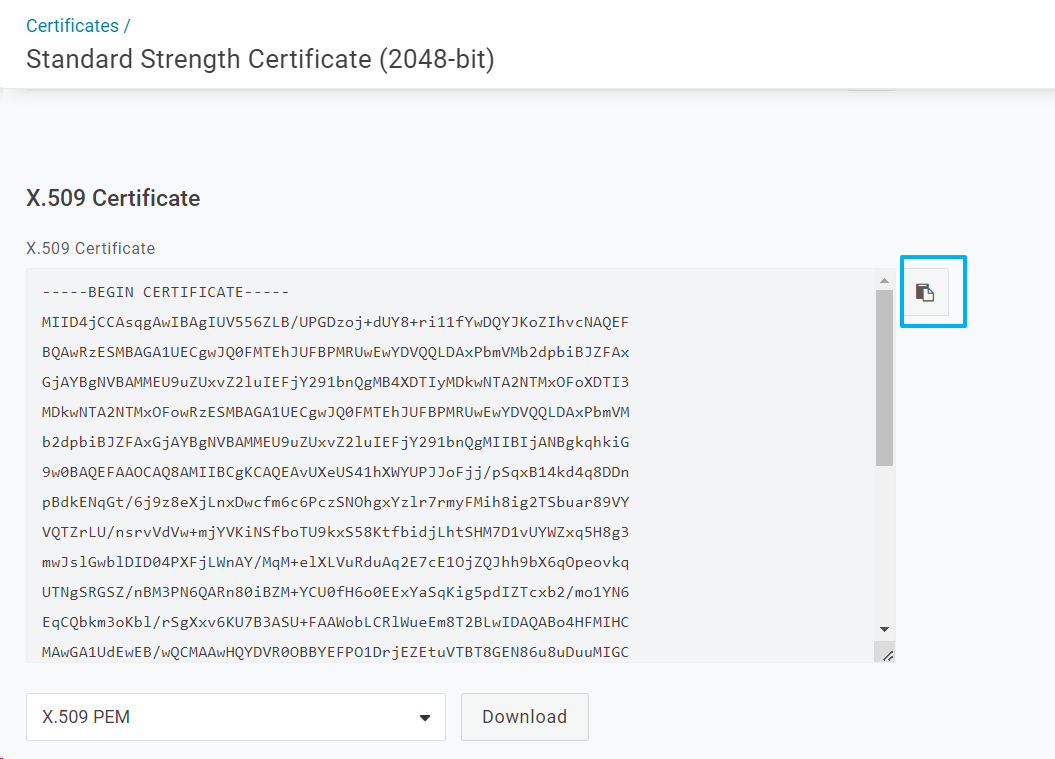The width and height of the screenshot is (1055, 759).
Task: Open the X.509 PEM format dropdown
Action: point(235,717)
